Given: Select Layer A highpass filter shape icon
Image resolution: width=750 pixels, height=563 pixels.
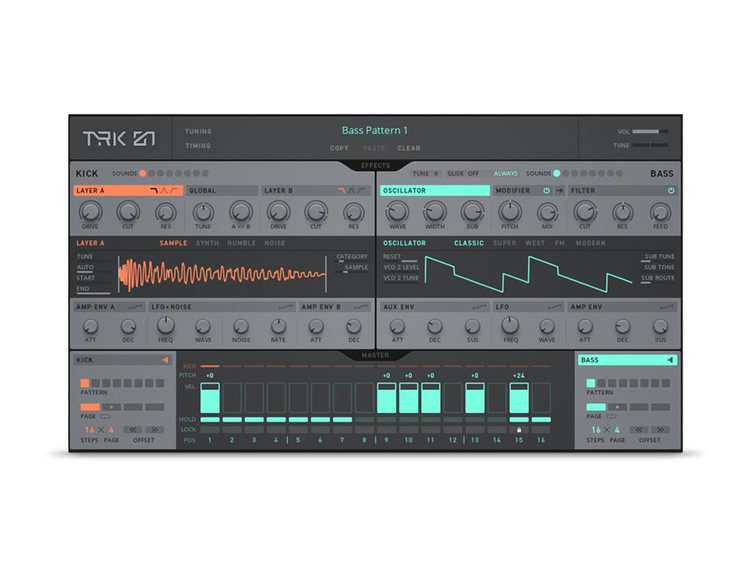Looking at the screenshot, I should point(175,190).
